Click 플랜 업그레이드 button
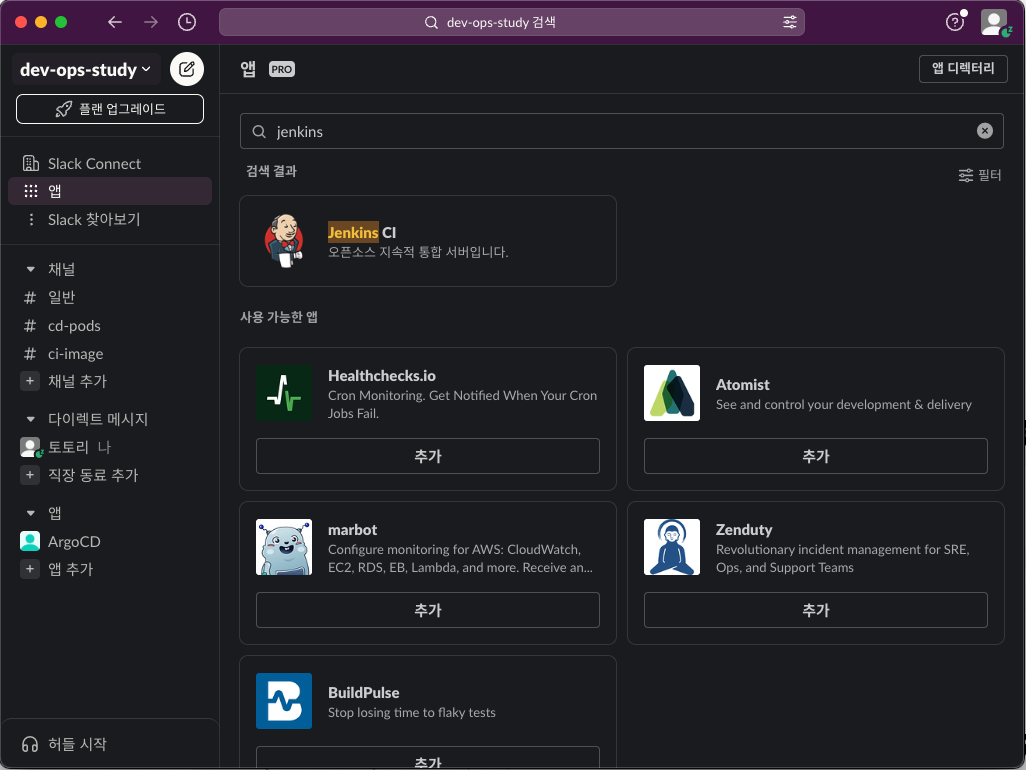This screenshot has height=770, width=1026. [110, 109]
